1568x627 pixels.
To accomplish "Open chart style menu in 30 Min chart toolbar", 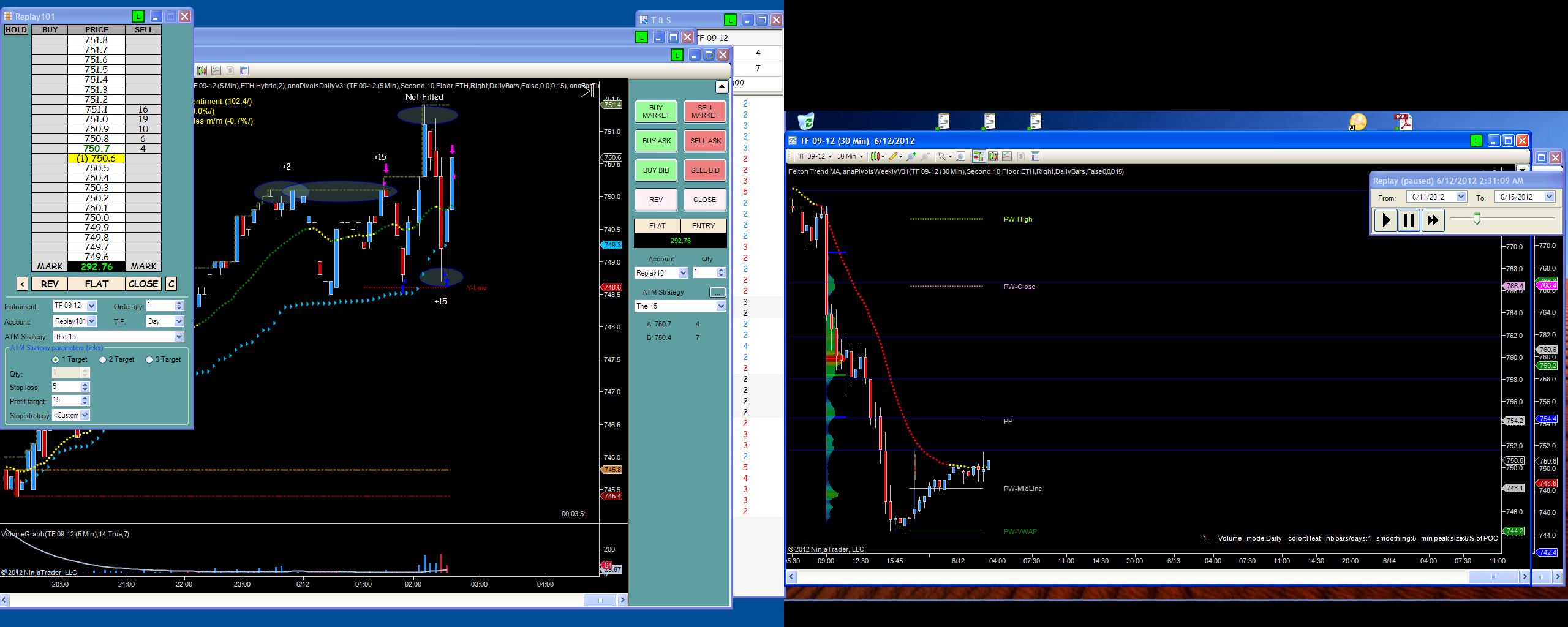I will point(876,156).
